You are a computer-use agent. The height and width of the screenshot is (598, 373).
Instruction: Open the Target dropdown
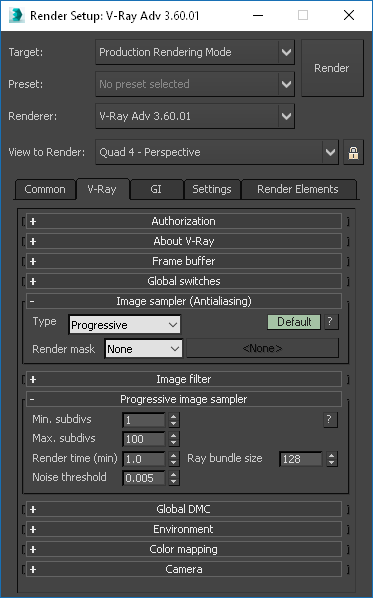point(195,52)
